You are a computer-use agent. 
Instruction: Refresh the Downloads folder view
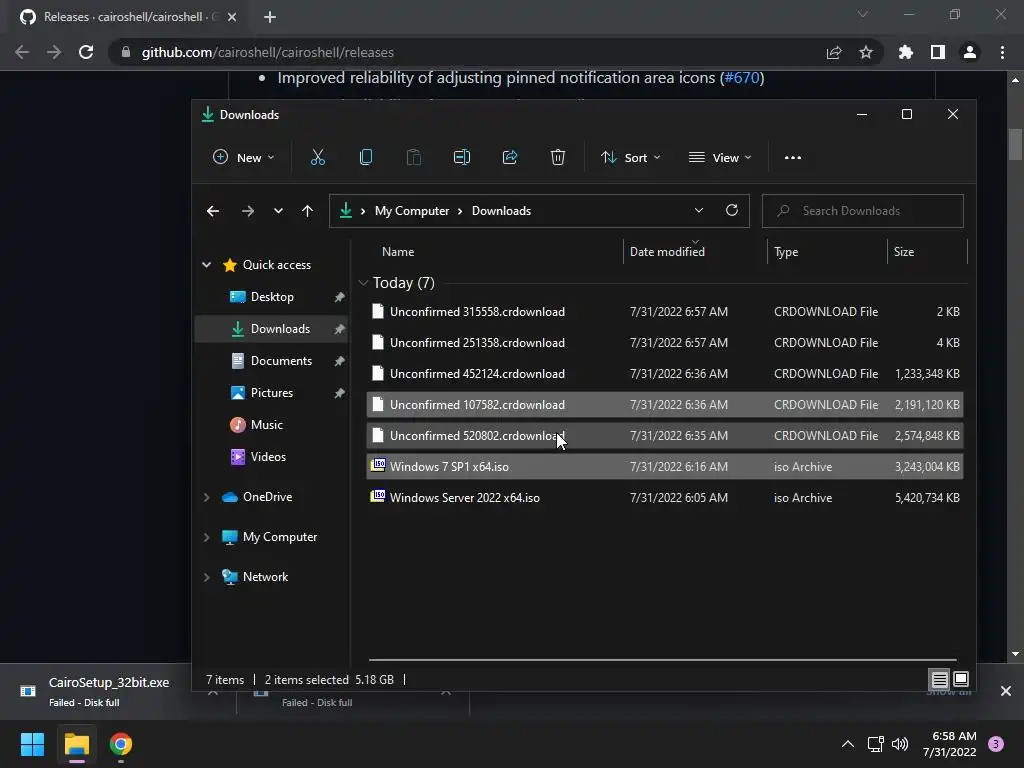[x=731, y=210]
